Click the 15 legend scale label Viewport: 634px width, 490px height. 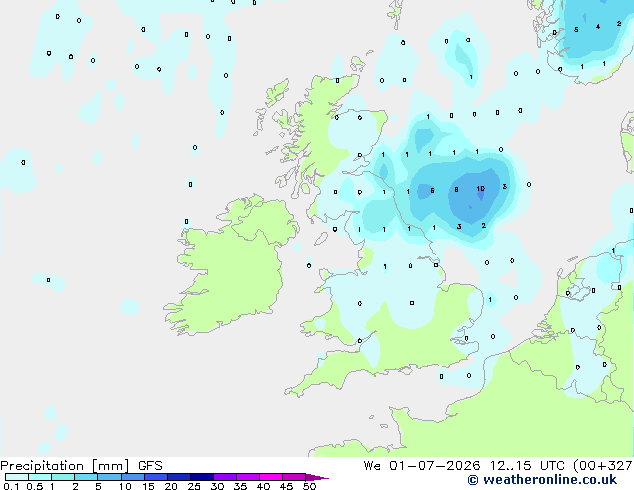[x=148, y=486]
